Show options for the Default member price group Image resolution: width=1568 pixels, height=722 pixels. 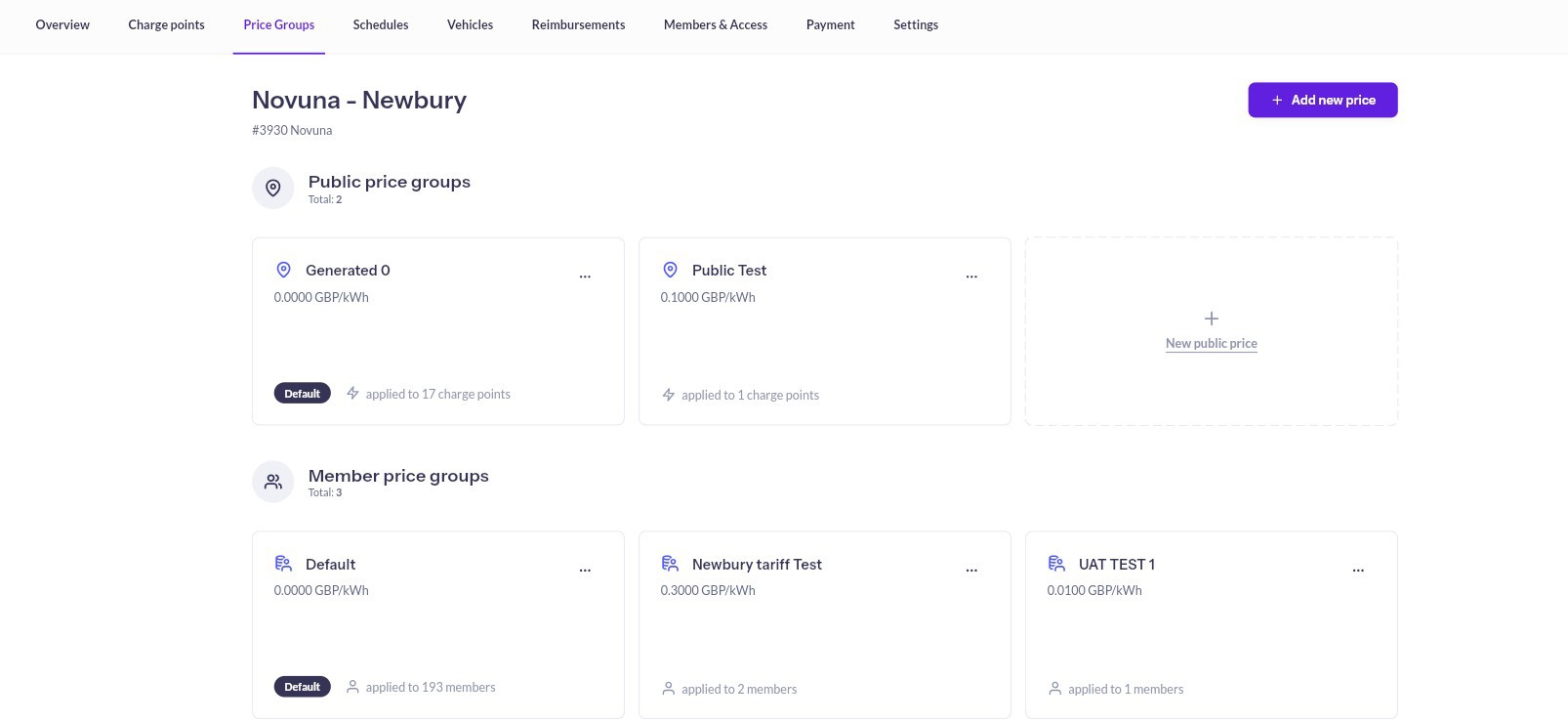point(585,570)
